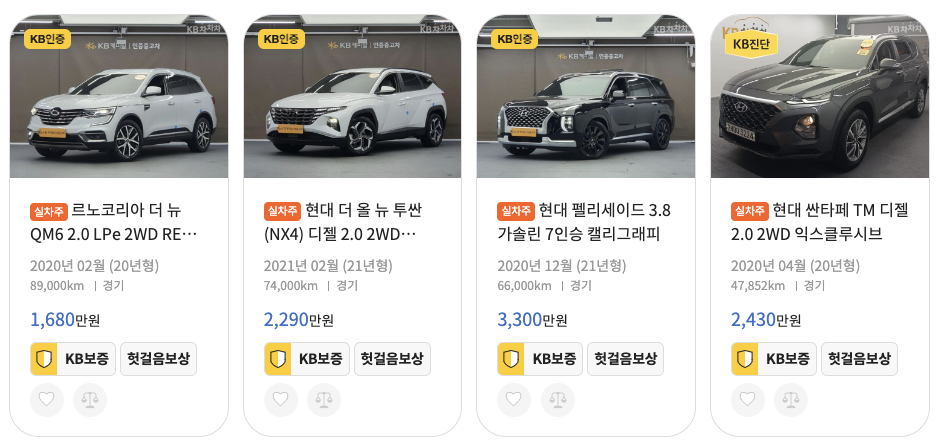The width and height of the screenshot is (942, 444).
Task: Add QM6 to compare using scale icon
Action: [90, 400]
